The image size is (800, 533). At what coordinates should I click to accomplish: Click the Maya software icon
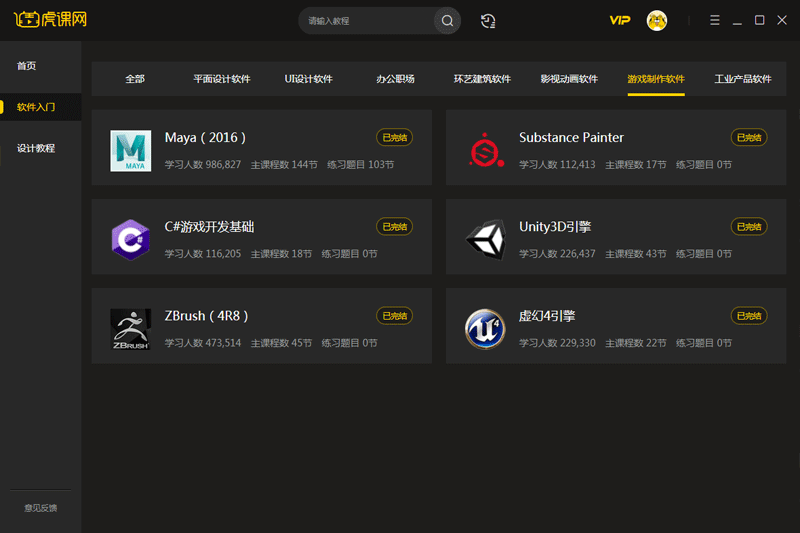(131, 150)
